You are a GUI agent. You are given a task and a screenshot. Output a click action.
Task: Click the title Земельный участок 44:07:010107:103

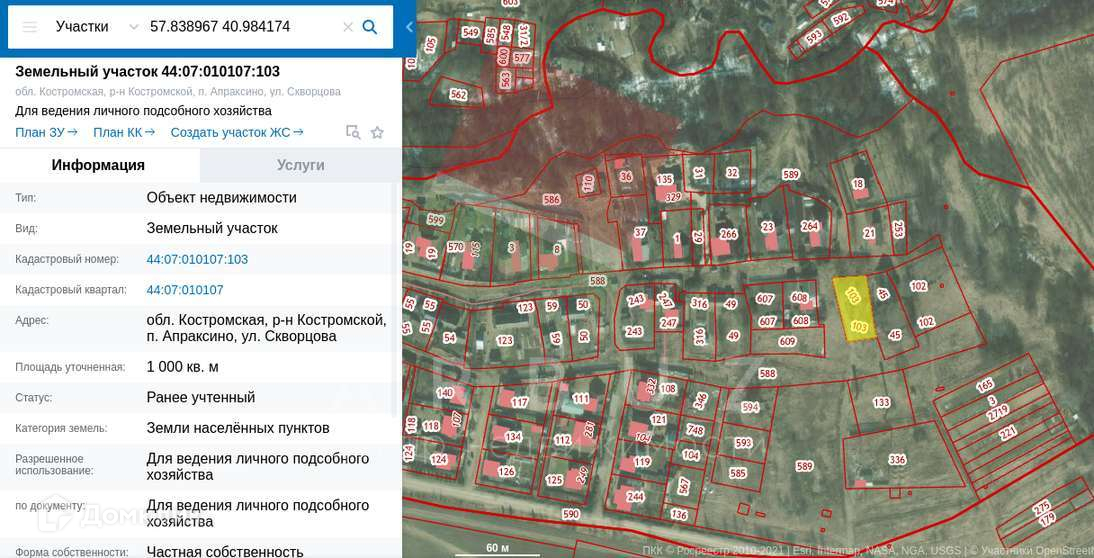pos(147,71)
